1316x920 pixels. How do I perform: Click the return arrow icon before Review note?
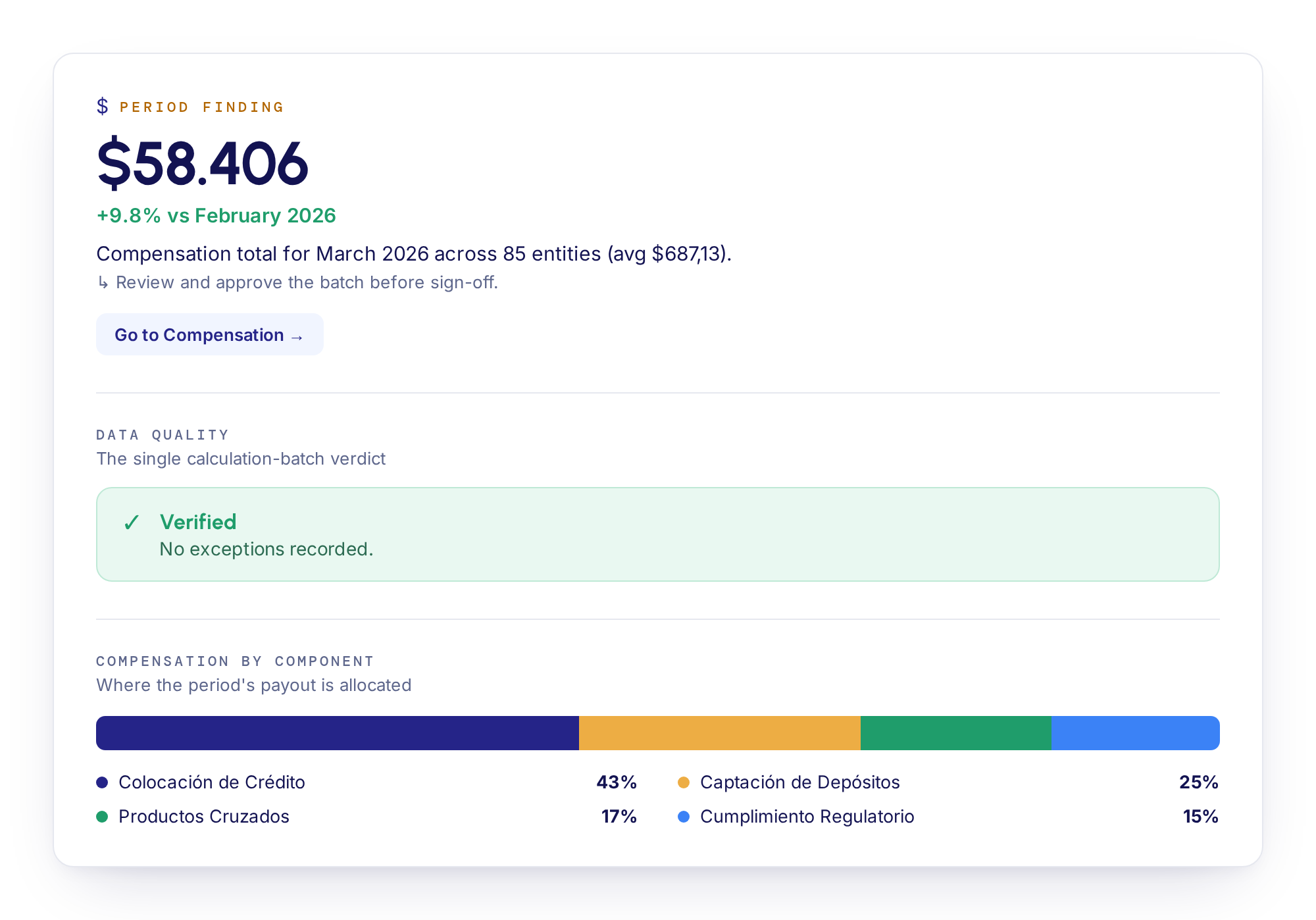103,283
